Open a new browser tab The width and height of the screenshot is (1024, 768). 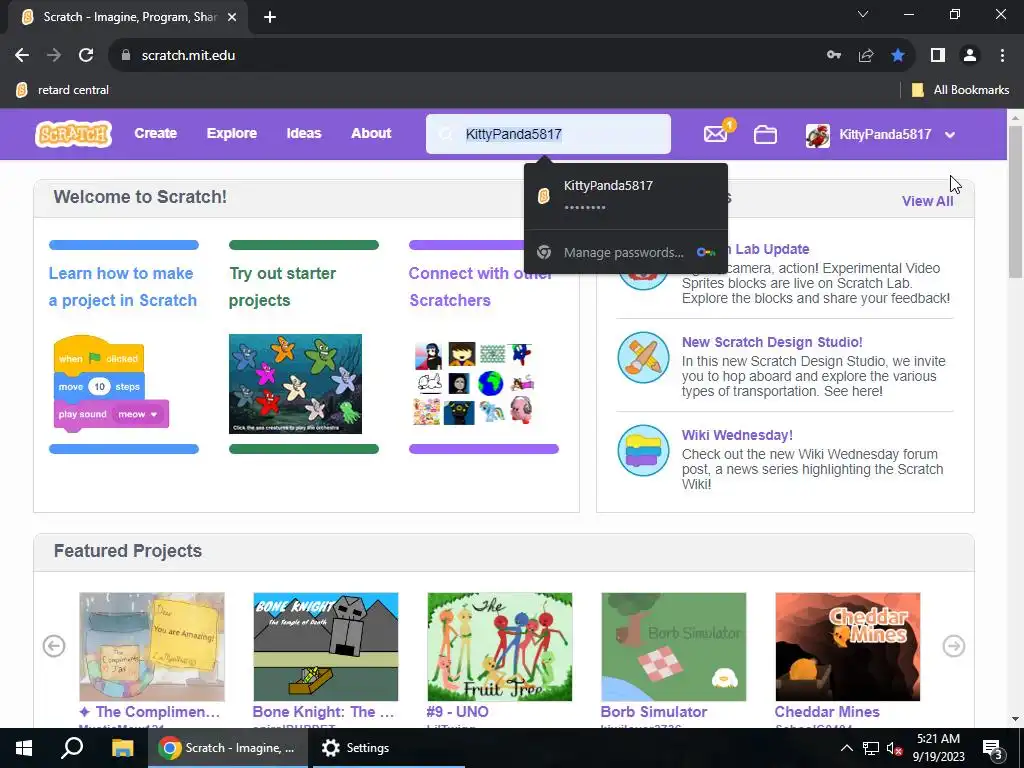(x=270, y=17)
